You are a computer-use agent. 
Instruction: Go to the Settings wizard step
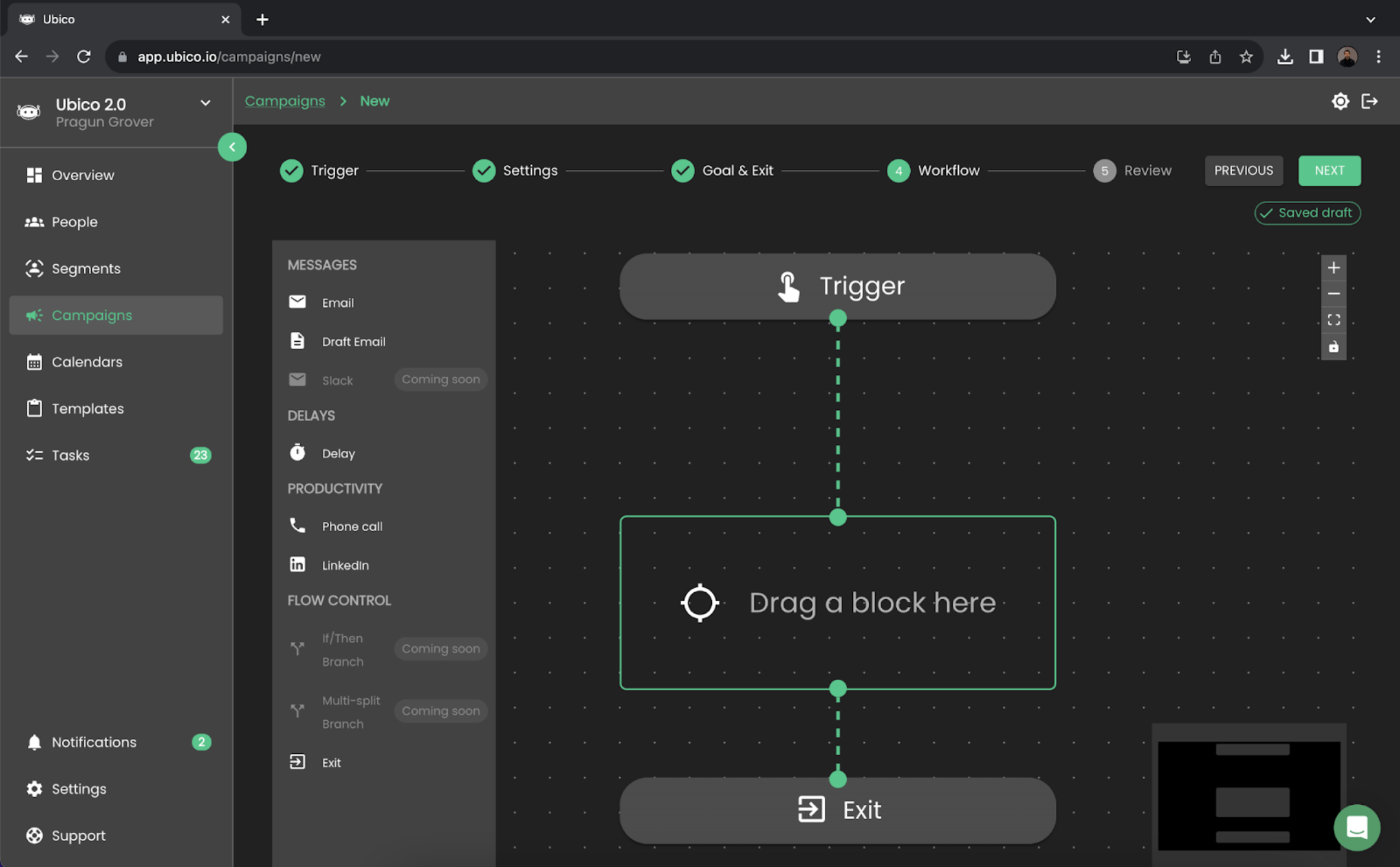click(x=515, y=171)
